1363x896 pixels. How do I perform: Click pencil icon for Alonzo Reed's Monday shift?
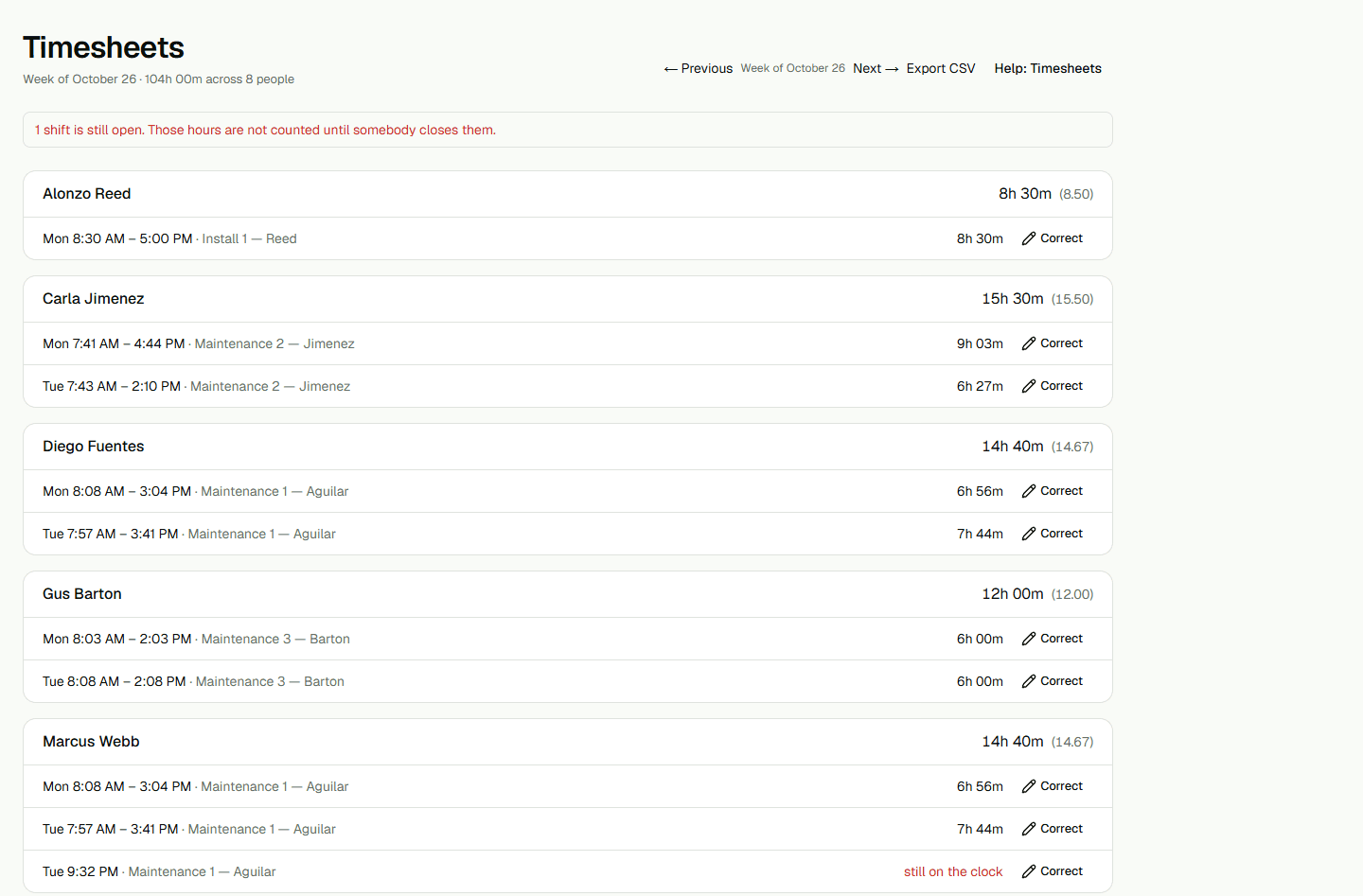[x=1029, y=238]
